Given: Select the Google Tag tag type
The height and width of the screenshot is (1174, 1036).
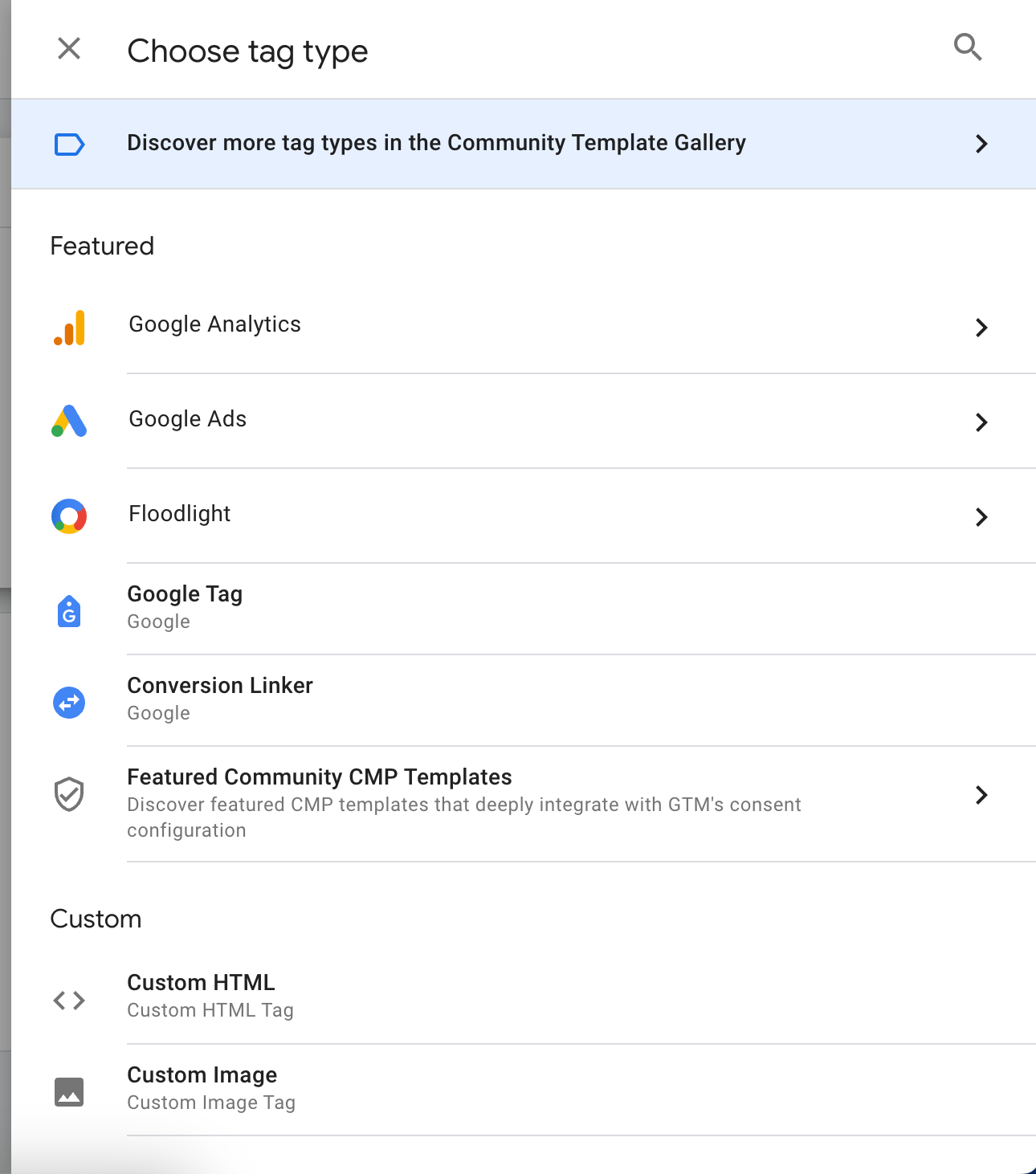Looking at the screenshot, I should (524, 609).
